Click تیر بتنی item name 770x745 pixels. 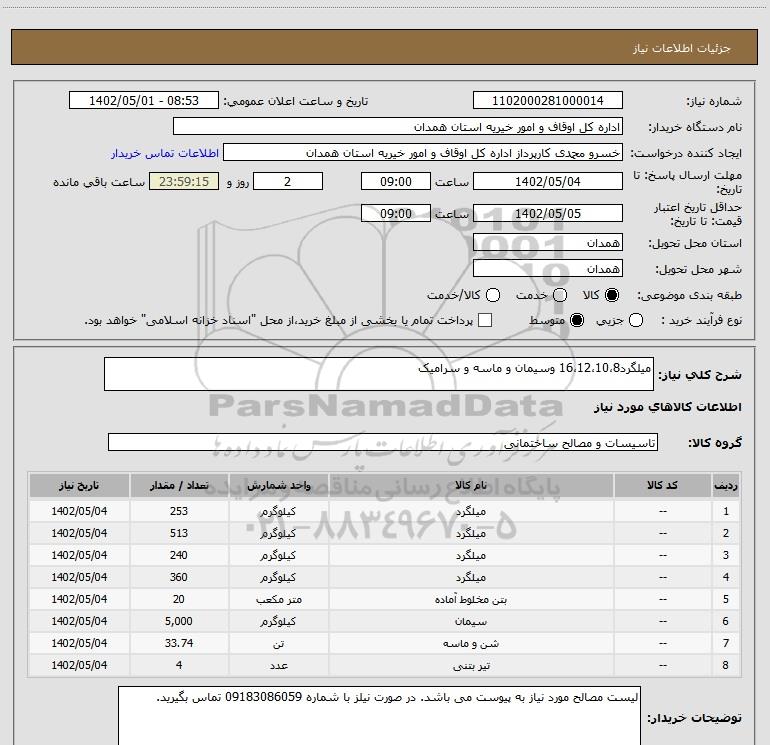(x=471, y=665)
